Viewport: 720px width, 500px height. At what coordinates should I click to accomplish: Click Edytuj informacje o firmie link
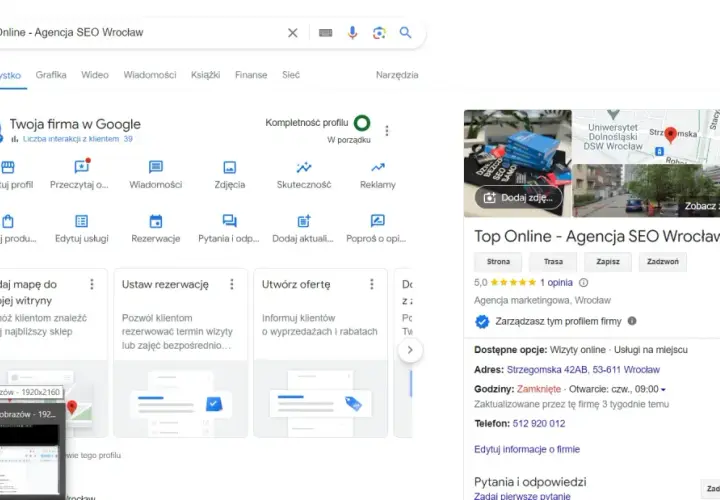[527, 449]
